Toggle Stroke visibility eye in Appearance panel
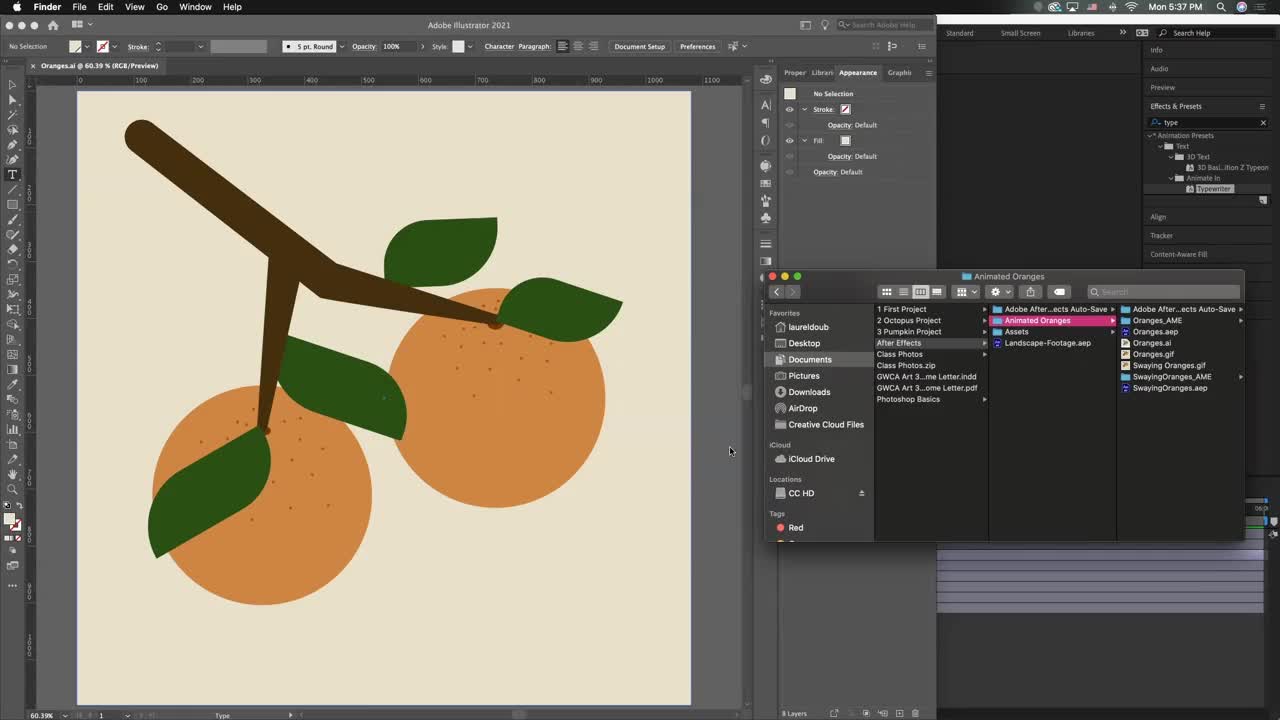 click(789, 109)
